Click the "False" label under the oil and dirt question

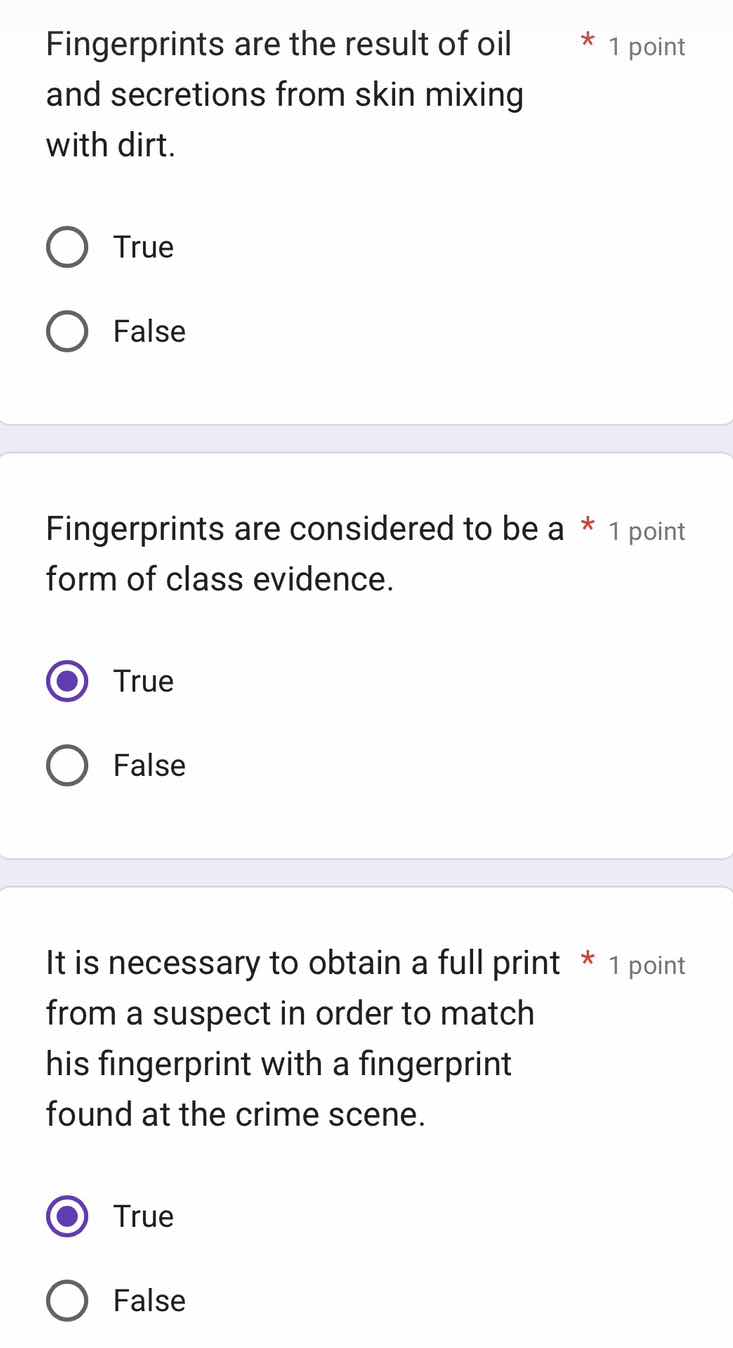pyautogui.click(x=150, y=331)
